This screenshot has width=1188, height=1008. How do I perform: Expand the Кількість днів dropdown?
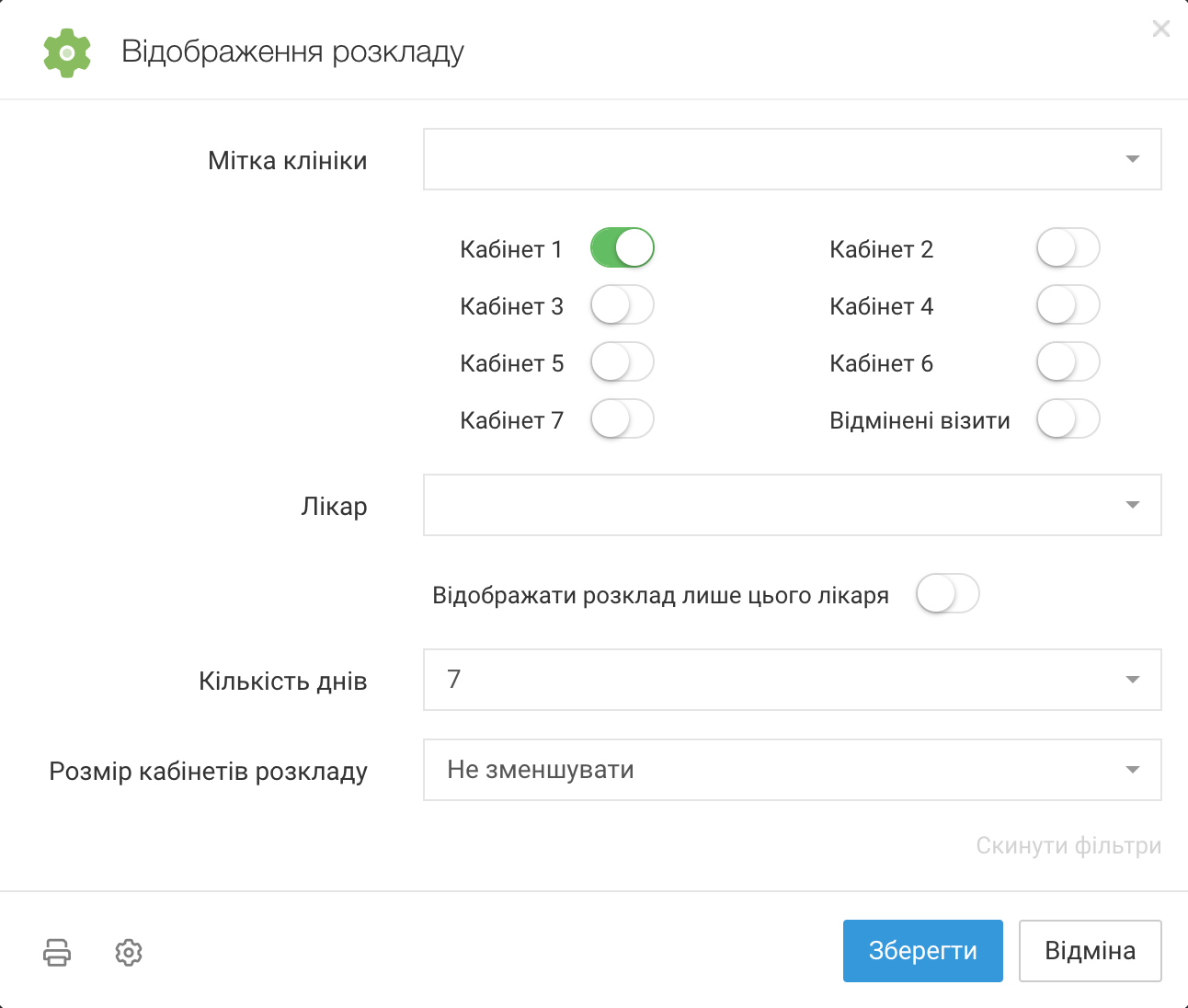[793, 680]
